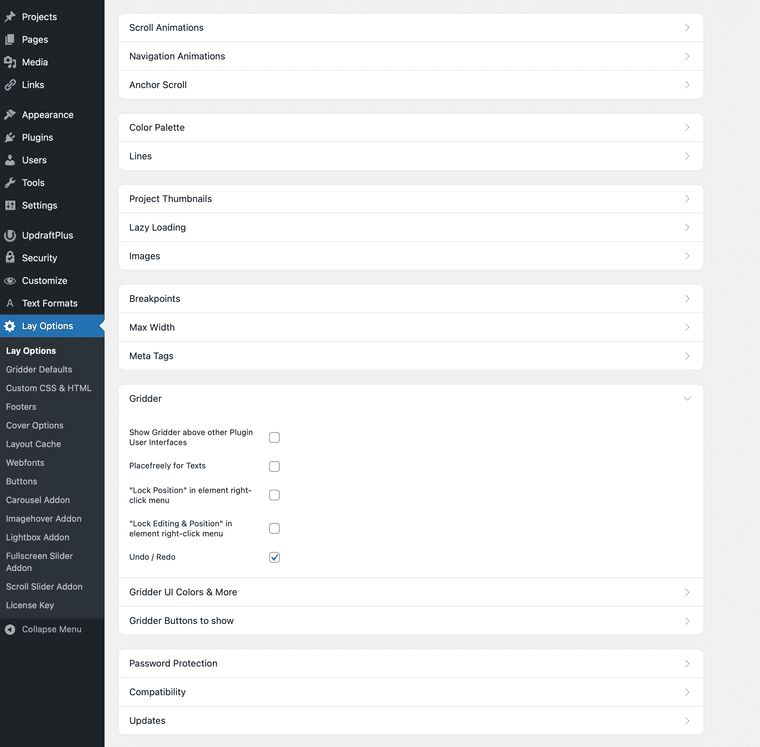Uncheck the Undo / Redo checkbox

tap(274, 557)
